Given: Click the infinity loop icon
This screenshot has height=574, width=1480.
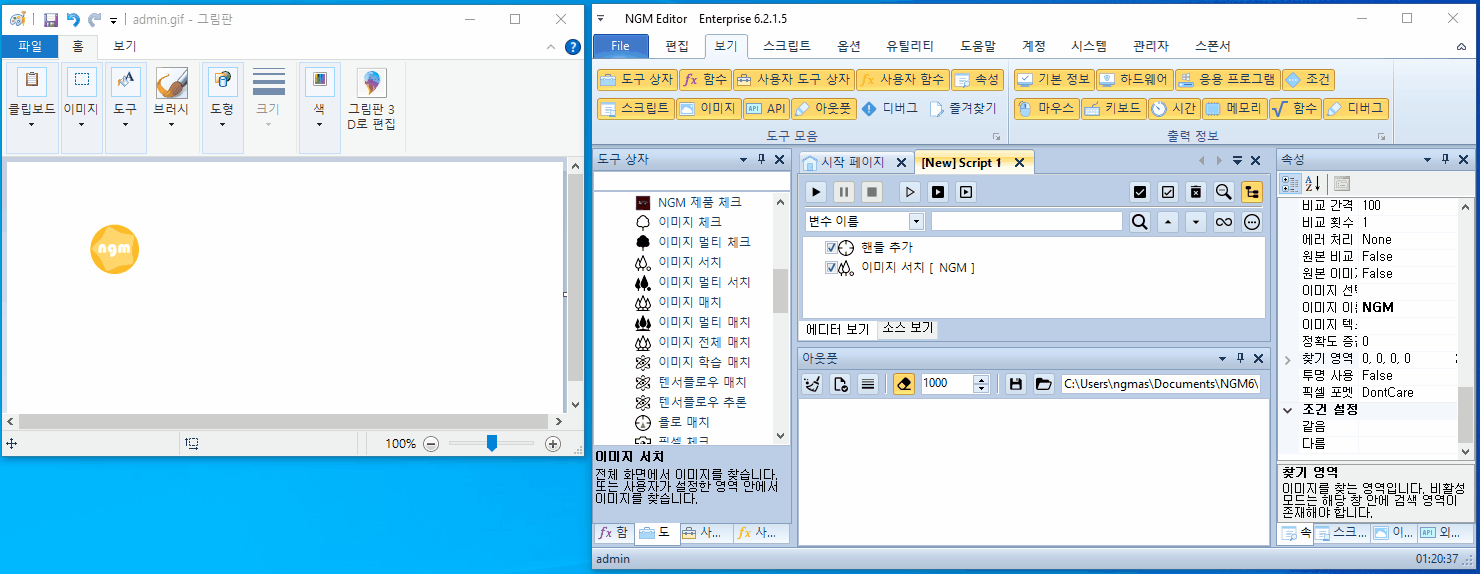Looking at the screenshot, I should coord(1223,222).
